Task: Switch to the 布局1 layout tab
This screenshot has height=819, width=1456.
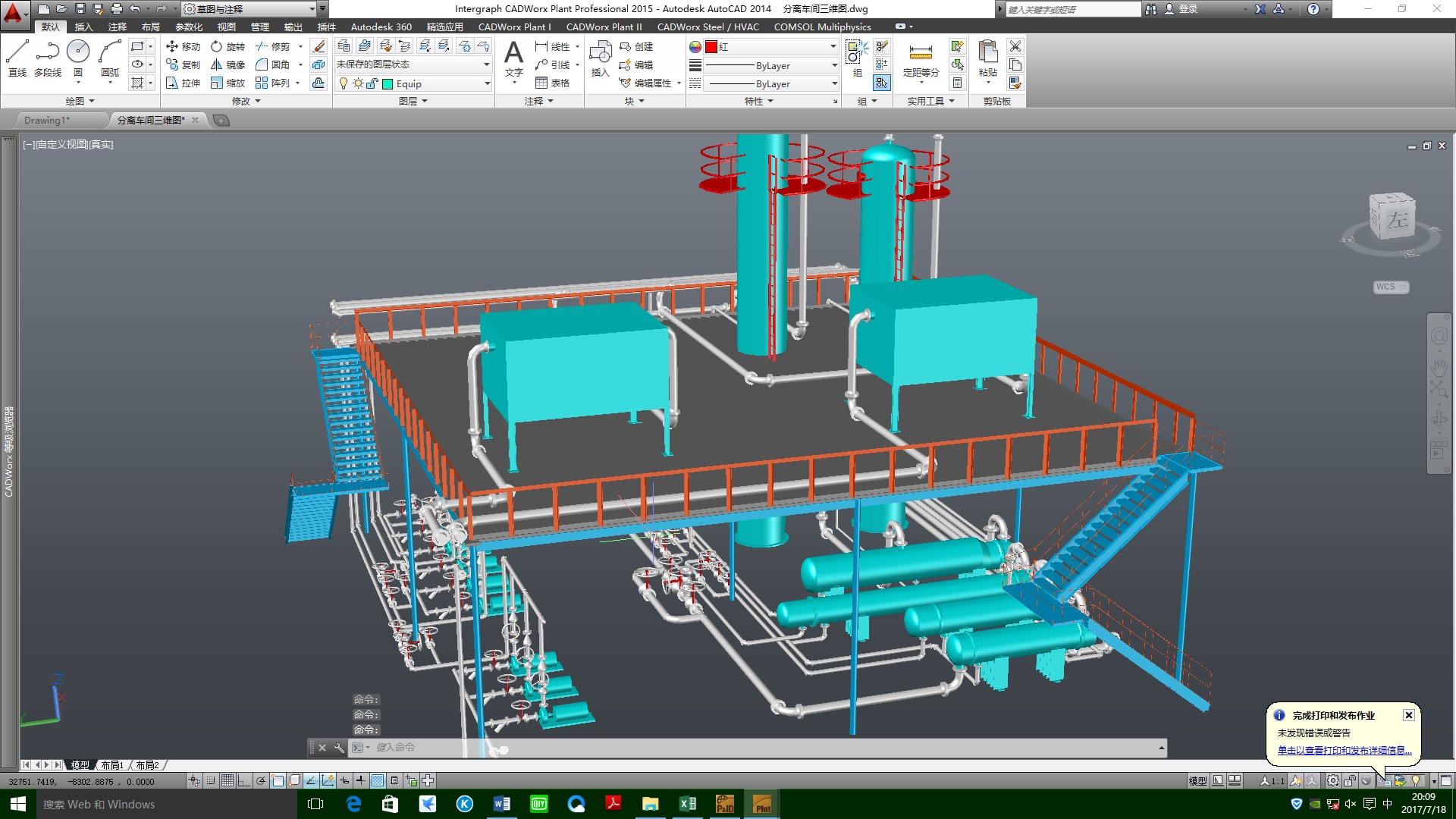Action: (112, 765)
